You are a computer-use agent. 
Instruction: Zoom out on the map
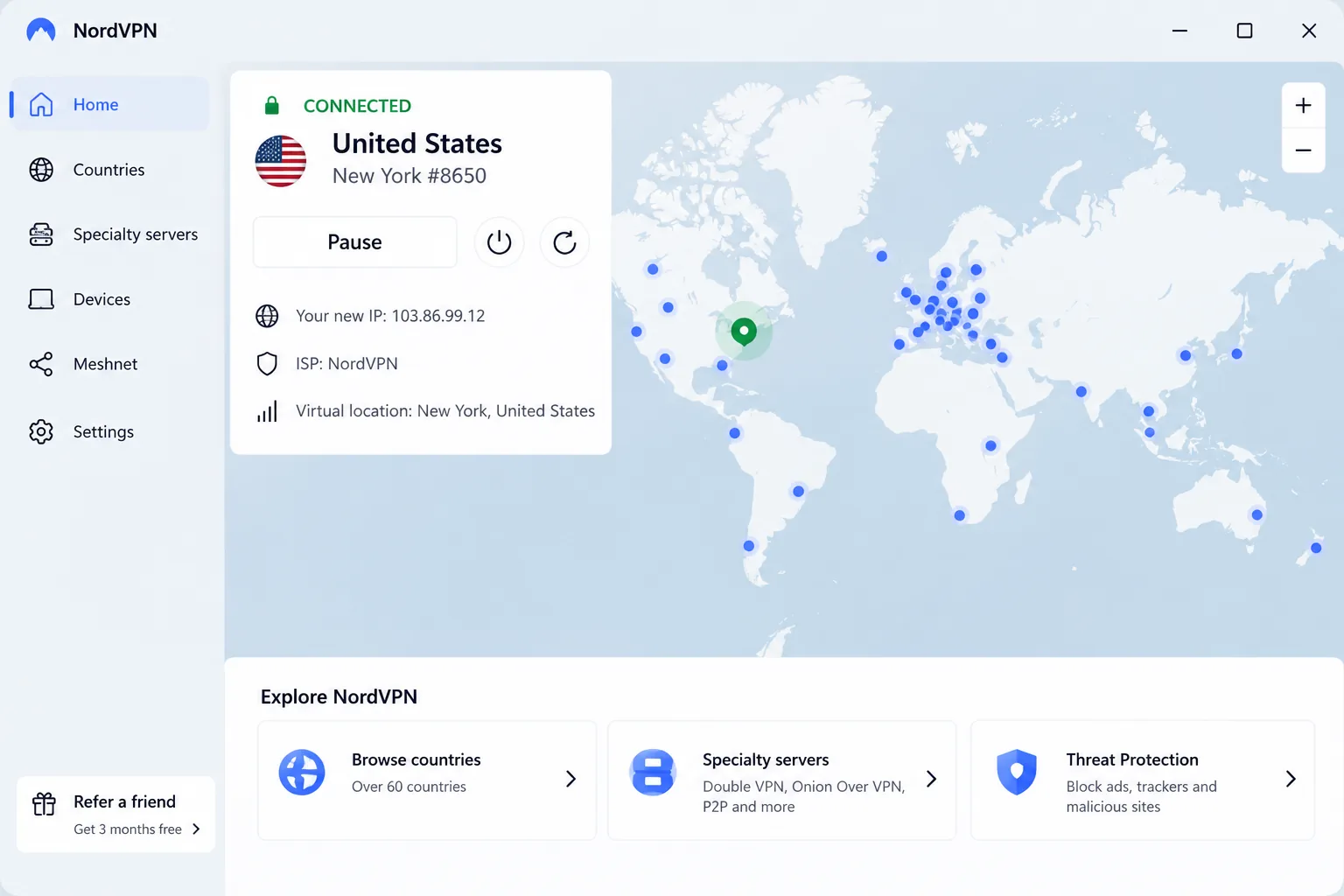1303,150
